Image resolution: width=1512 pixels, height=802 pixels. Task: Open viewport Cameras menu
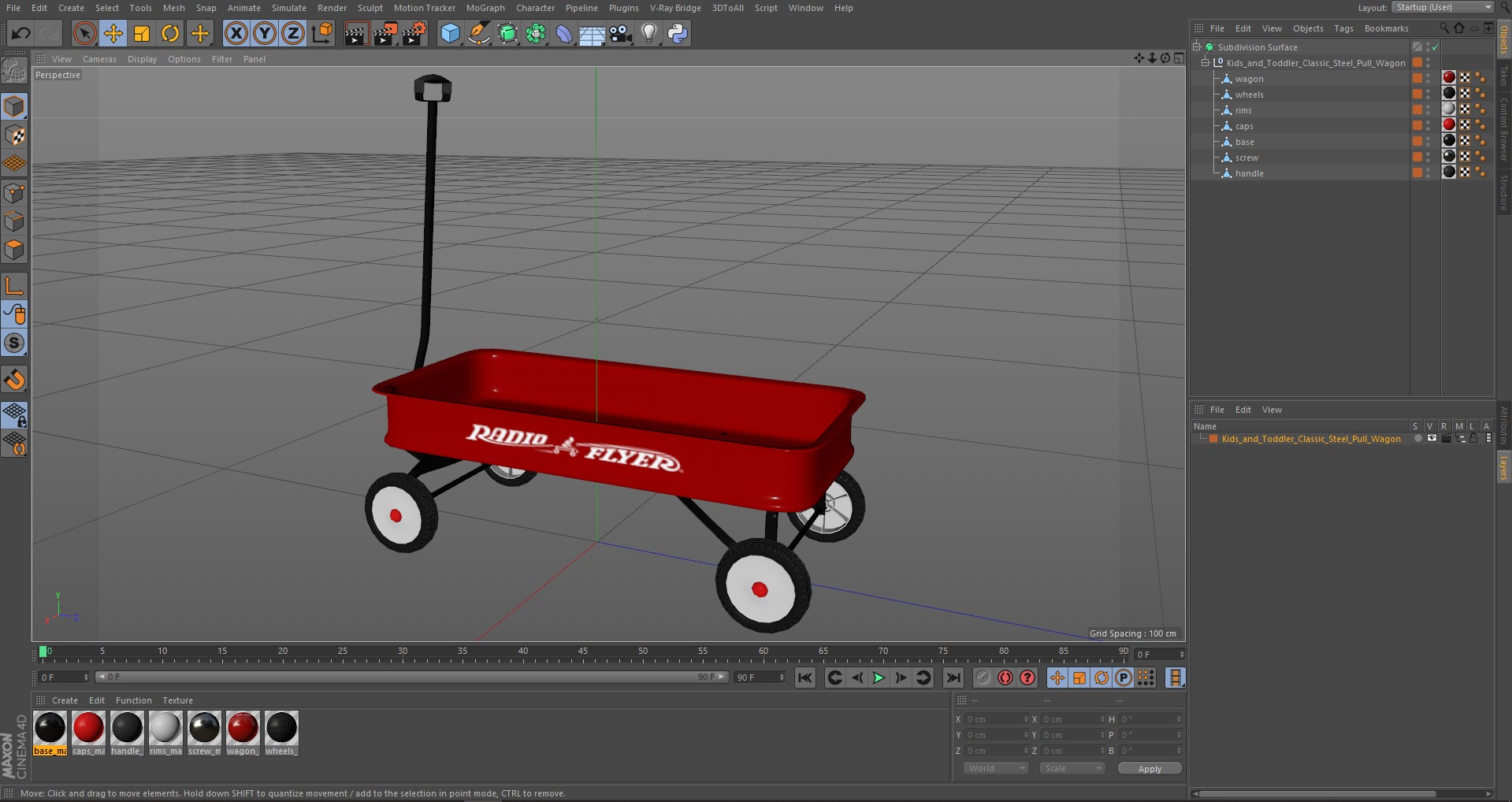coord(99,59)
